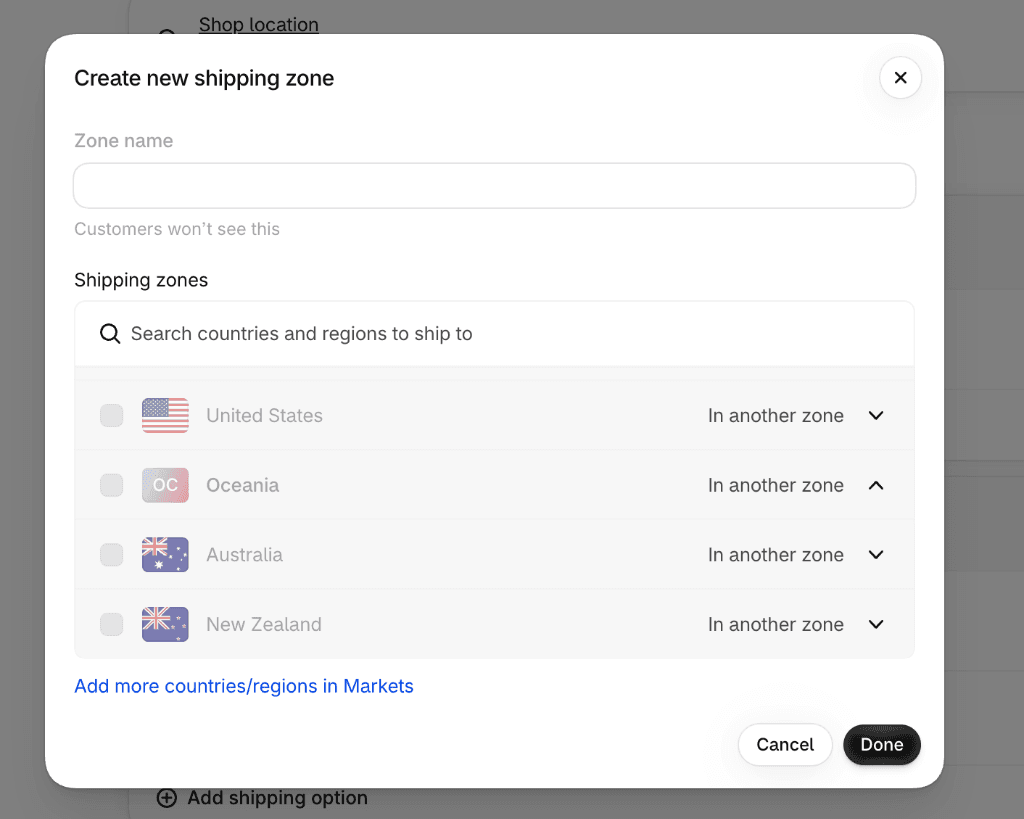Click the Shipping zones heading

[141, 280]
